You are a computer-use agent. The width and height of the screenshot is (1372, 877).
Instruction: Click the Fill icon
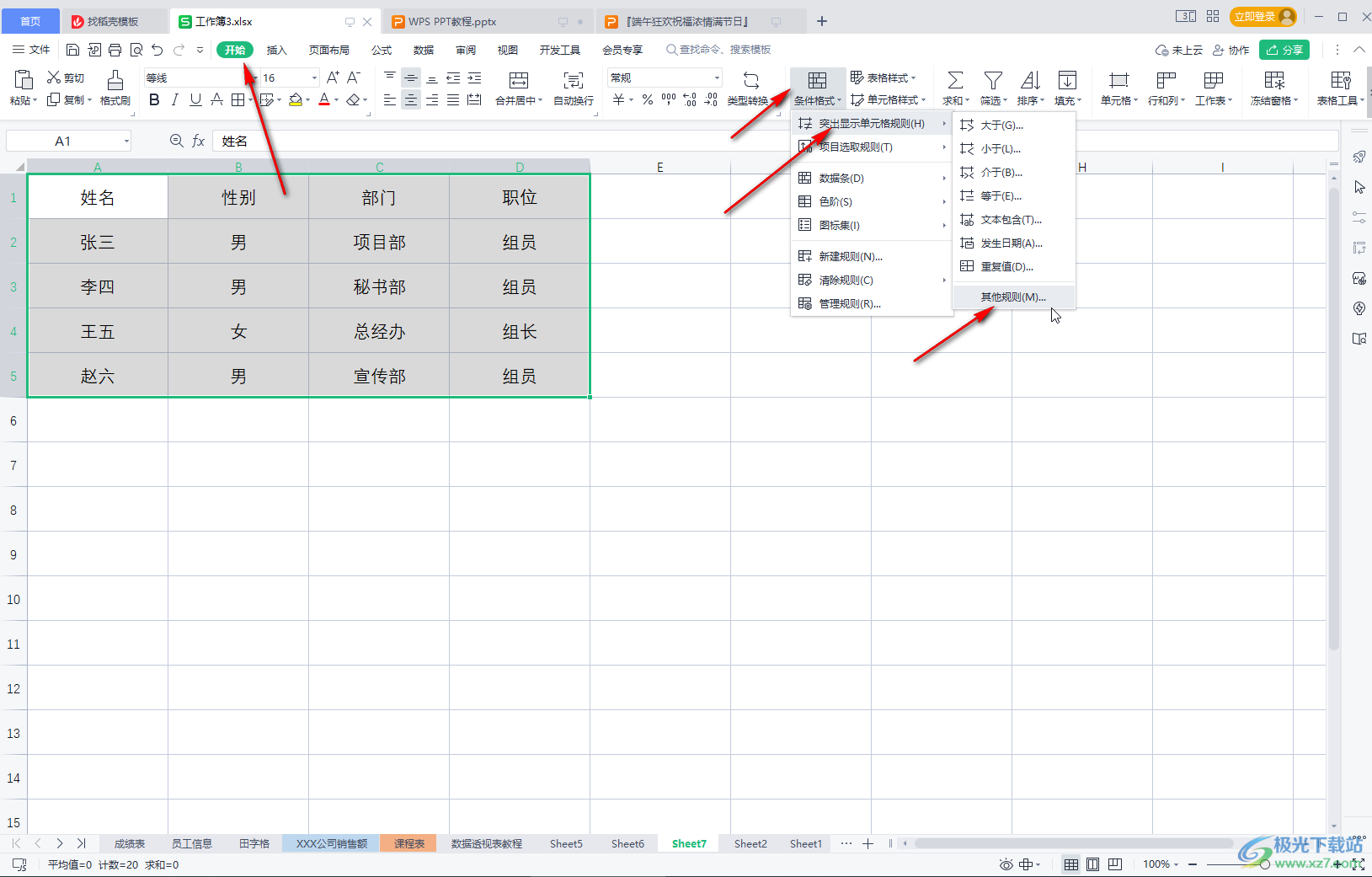(x=1067, y=80)
